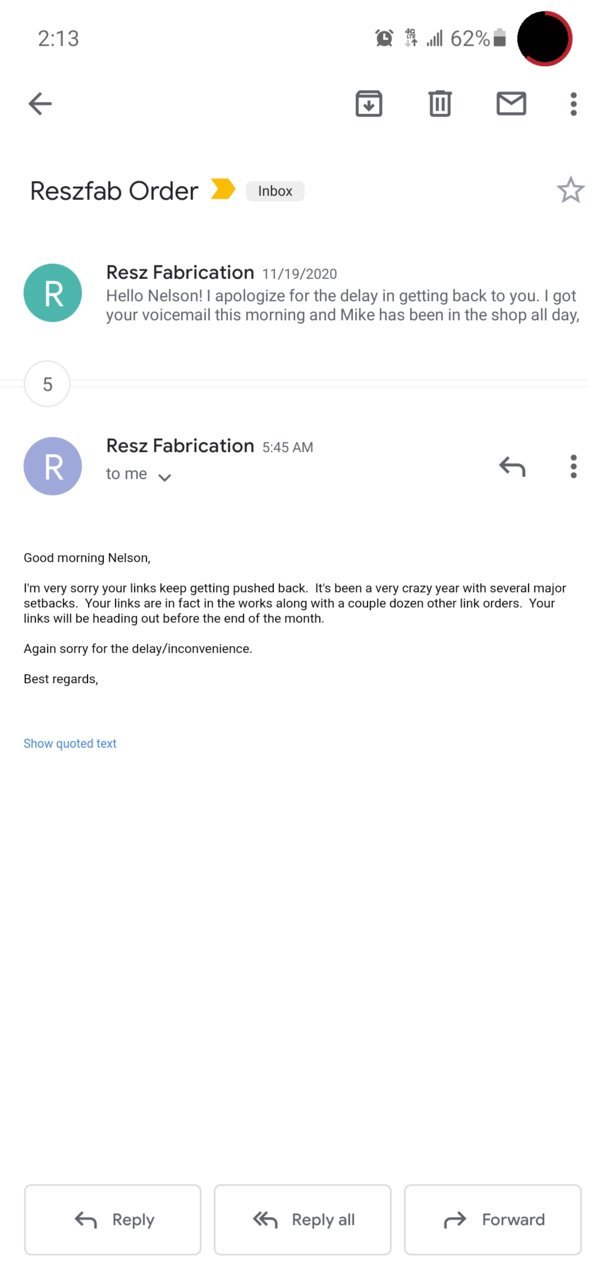Tap the Reply all button

(x=303, y=1220)
